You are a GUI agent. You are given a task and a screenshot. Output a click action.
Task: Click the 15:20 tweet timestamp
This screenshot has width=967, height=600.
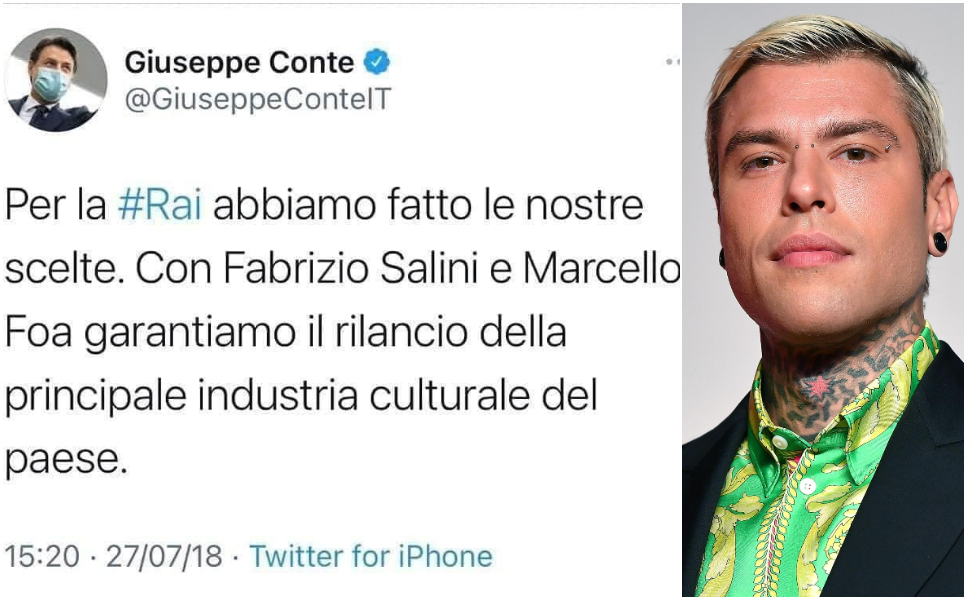pos(41,555)
